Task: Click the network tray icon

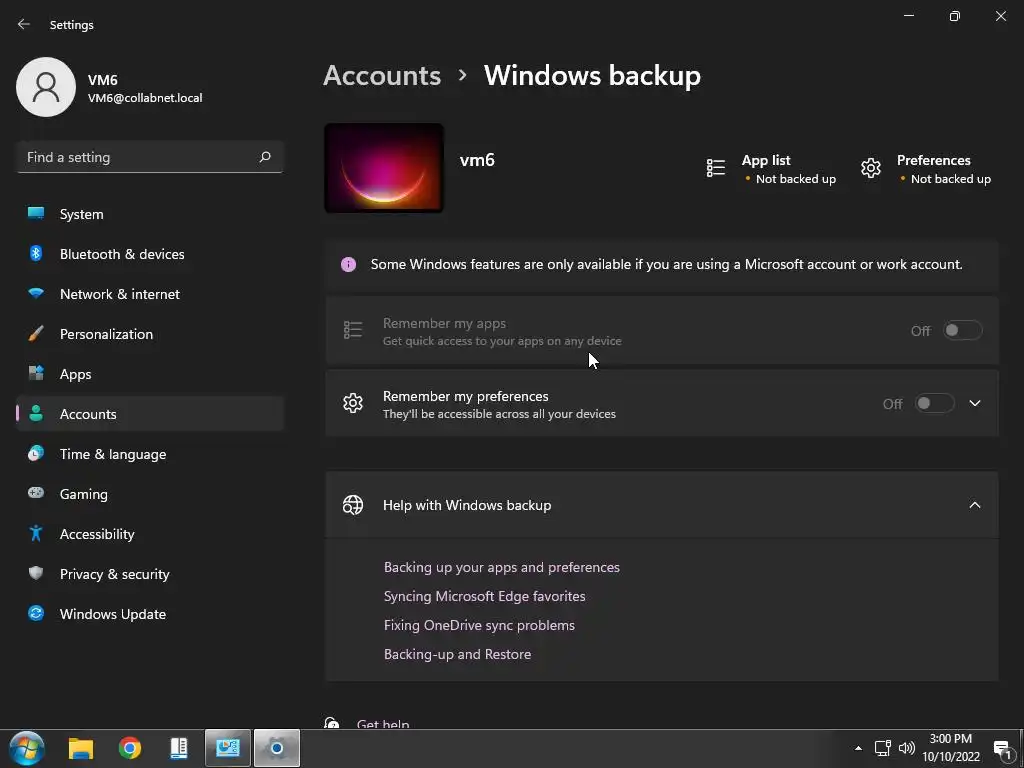Action: [883, 748]
